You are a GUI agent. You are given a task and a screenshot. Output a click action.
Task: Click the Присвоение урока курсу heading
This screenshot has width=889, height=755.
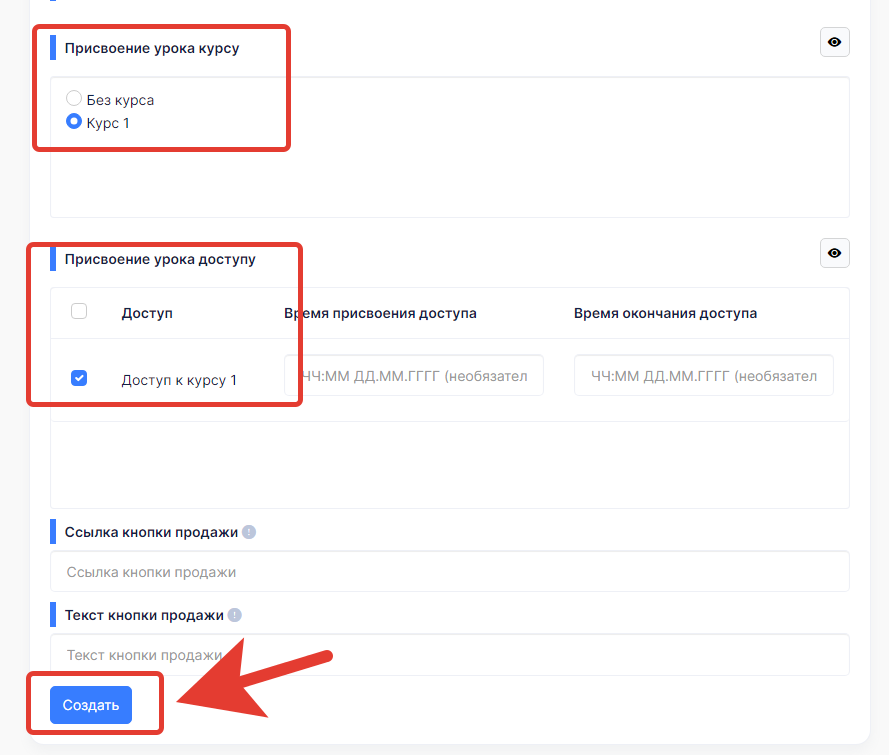click(x=152, y=48)
